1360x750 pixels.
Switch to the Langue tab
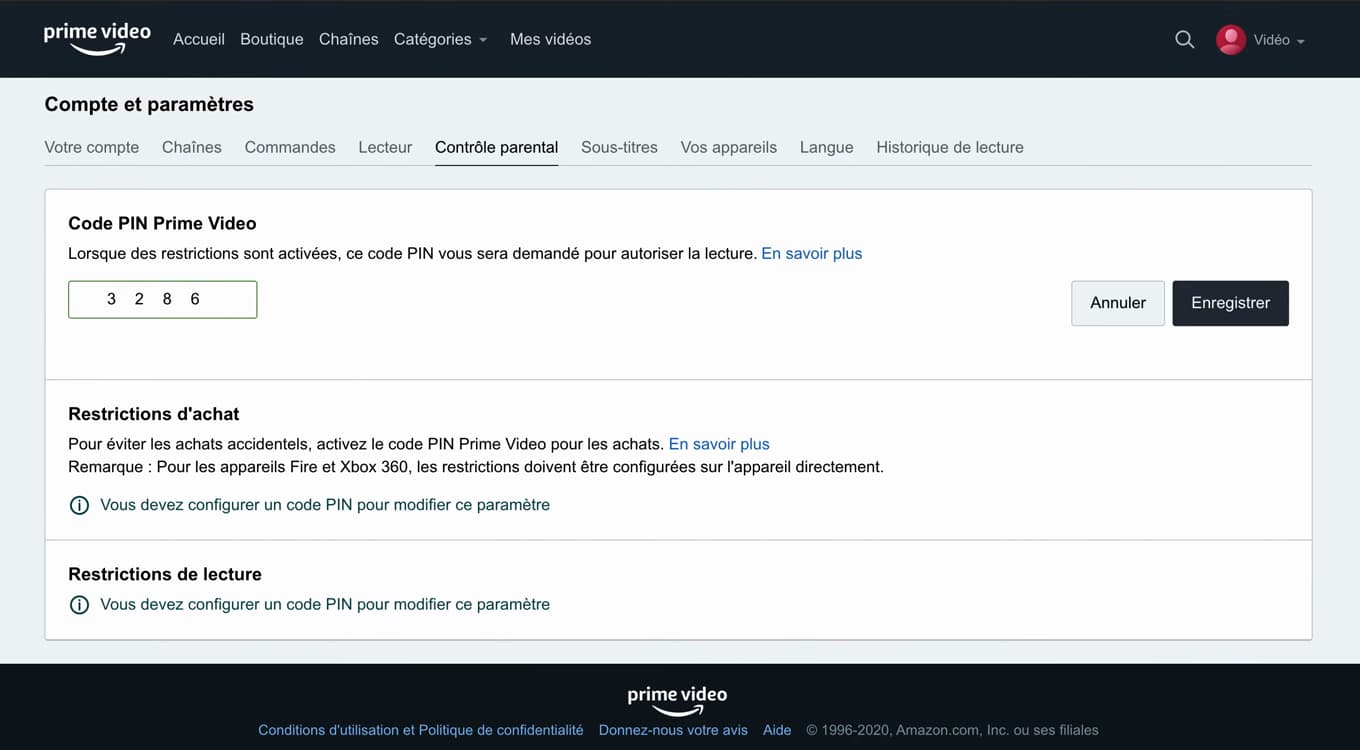click(827, 147)
